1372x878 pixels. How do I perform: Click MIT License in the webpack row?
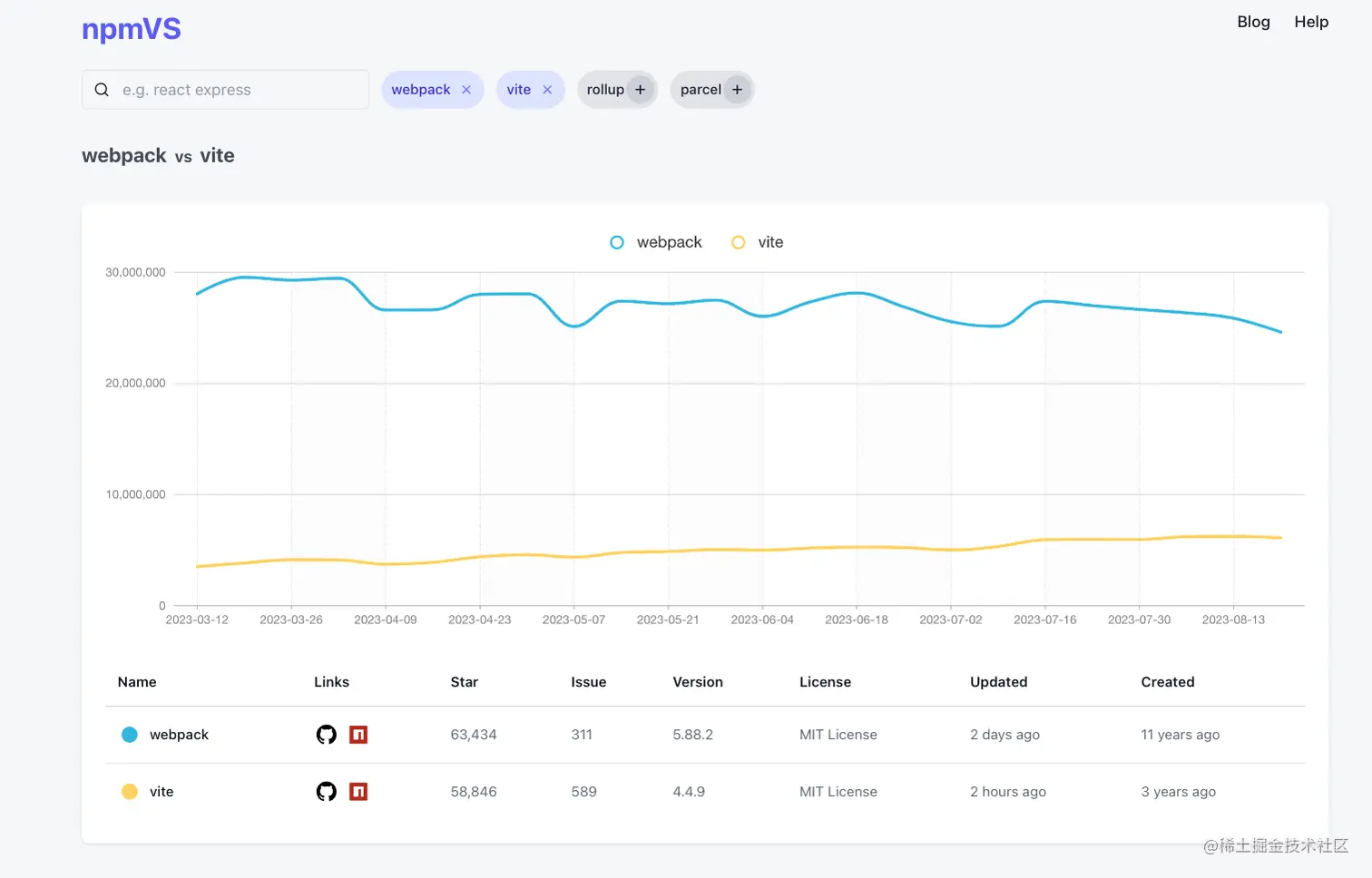click(838, 735)
